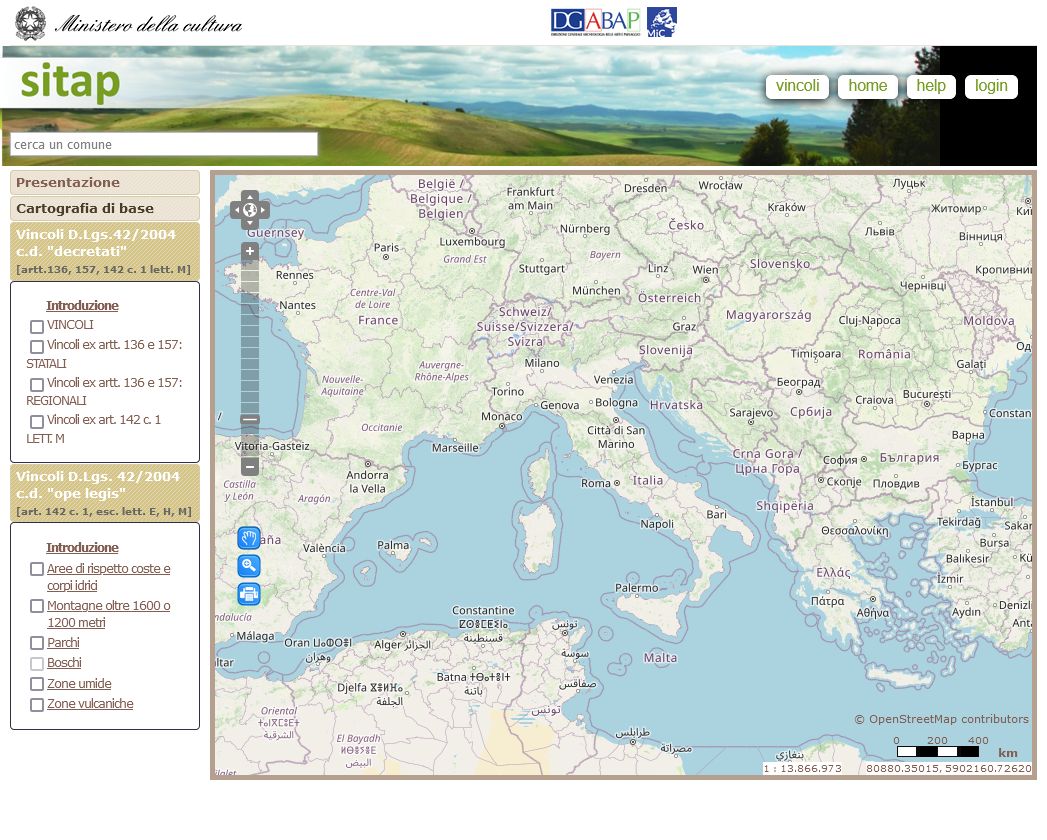Focus the 'cerca un comune' search field
Image resolution: width=1047 pixels, height=840 pixels.
click(x=164, y=144)
